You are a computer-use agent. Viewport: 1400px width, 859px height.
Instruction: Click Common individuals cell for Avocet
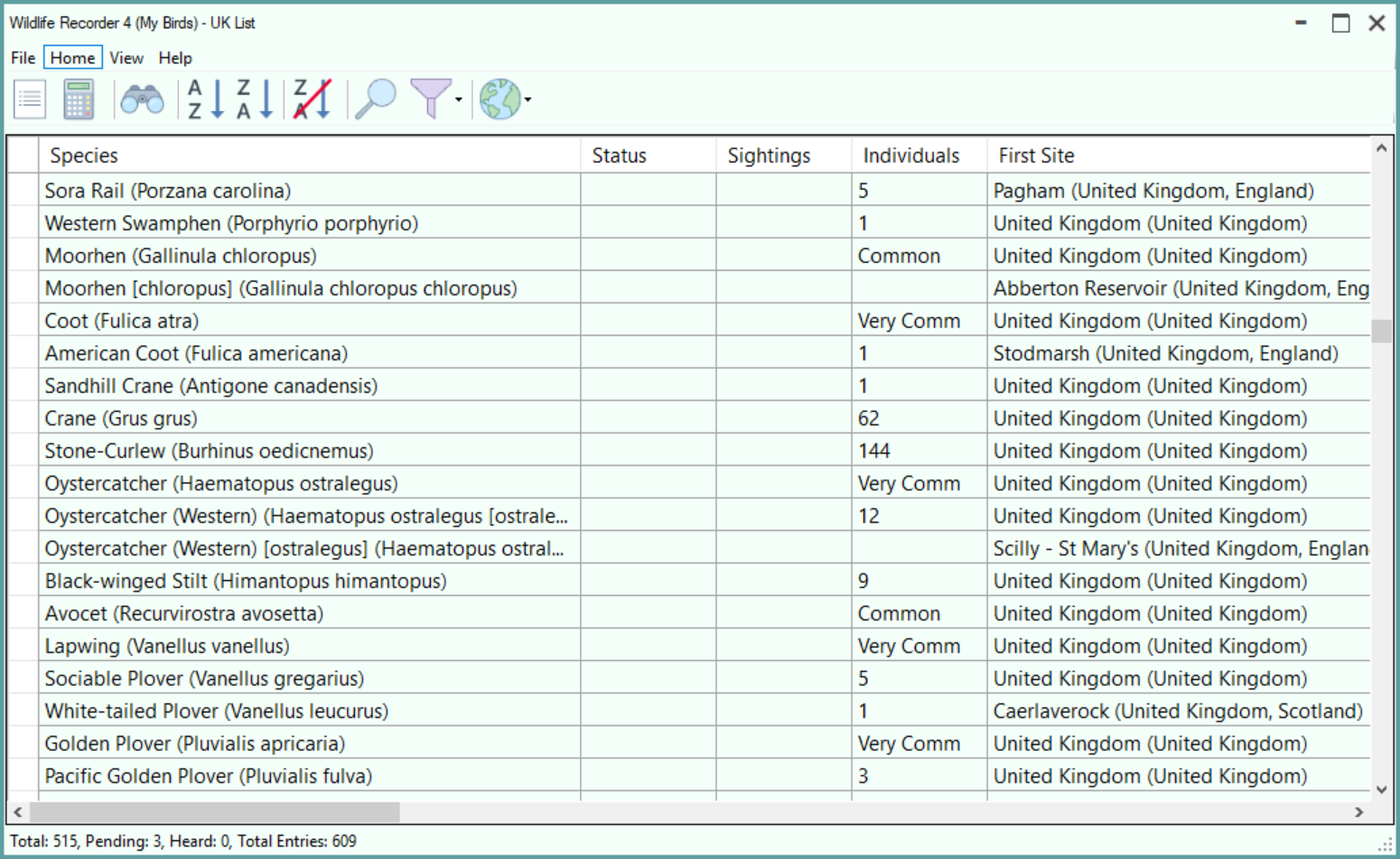click(x=919, y=613)
